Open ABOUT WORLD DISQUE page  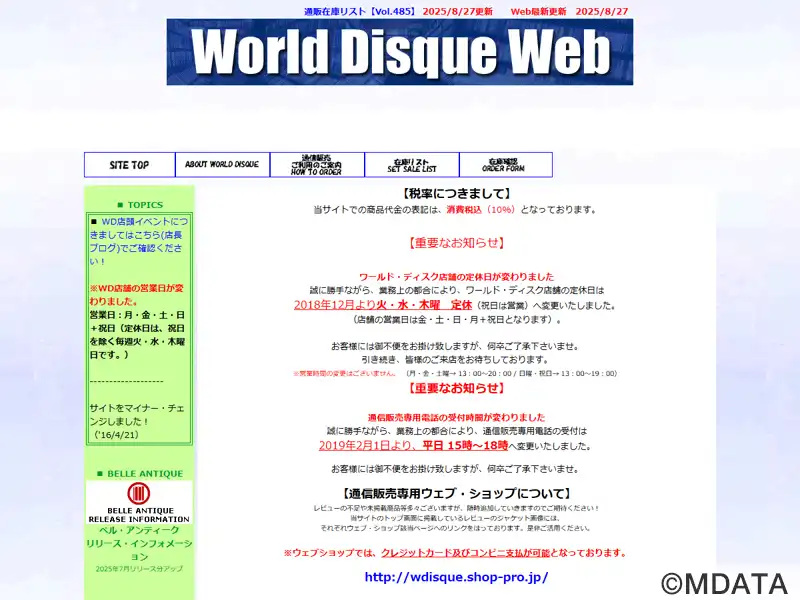click(x=222, y=165)
